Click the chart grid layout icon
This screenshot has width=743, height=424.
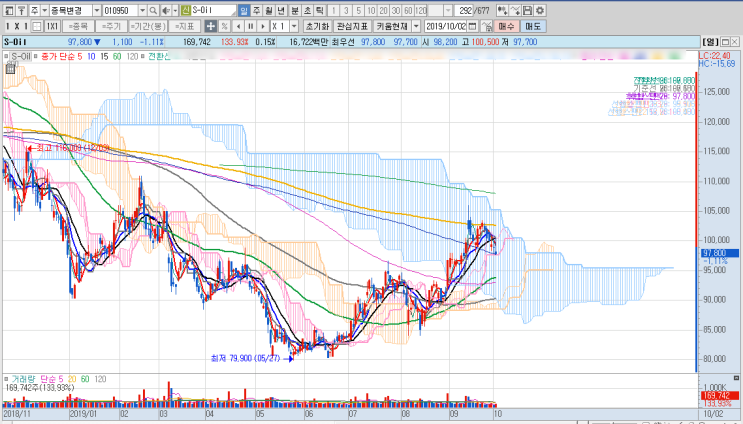(x=36, y=26)
